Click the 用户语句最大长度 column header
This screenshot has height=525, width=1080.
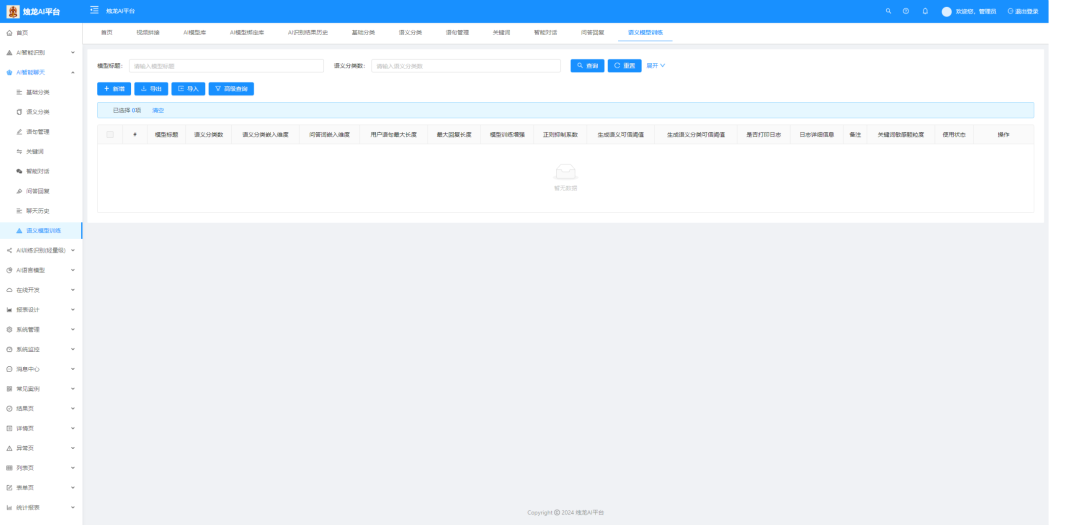coord(393,134)
